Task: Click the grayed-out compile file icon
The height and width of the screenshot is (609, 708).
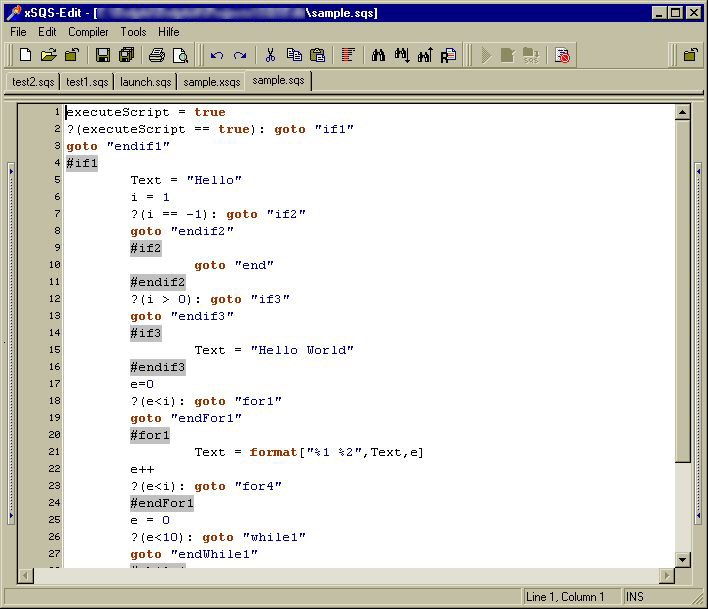Action: 508,55
